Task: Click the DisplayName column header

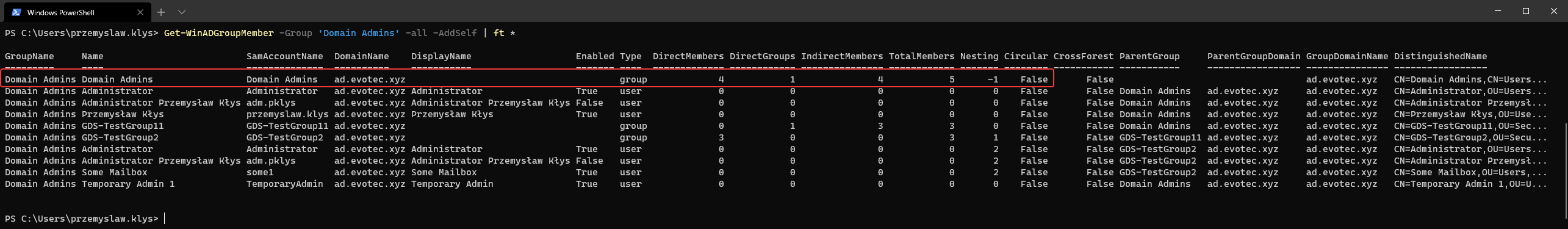Action: (x=441, y=56)
